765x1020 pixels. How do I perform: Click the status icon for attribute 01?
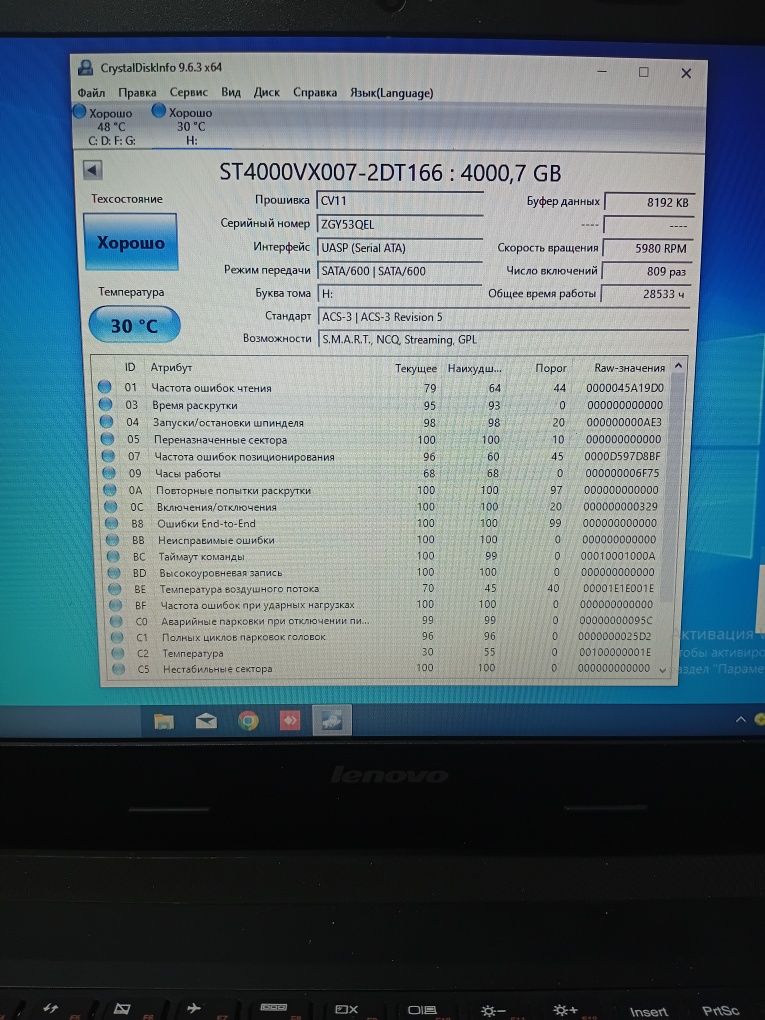tap(105, 387)
